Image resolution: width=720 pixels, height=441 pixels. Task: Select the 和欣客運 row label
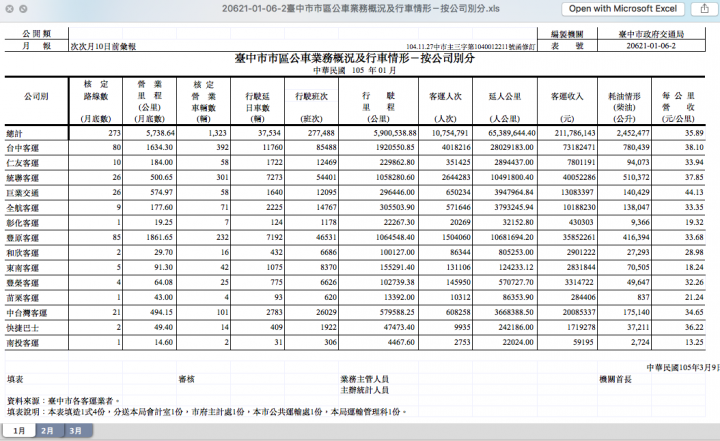(x=22, y=253)
